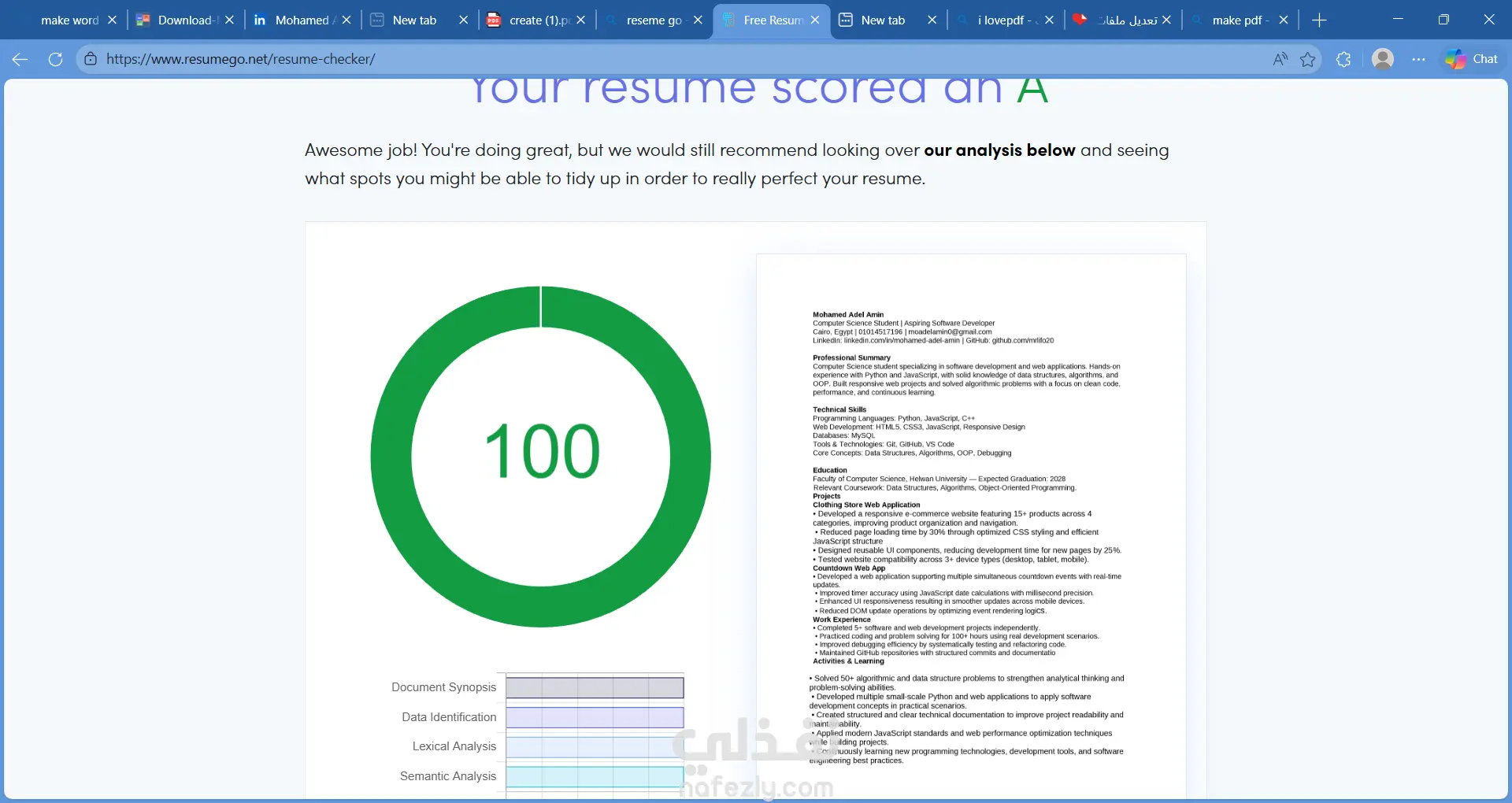The width and height of the screenshot is (1512, 803).
Task: Close the 'make pdf' tab
Action: [1284, 20]
